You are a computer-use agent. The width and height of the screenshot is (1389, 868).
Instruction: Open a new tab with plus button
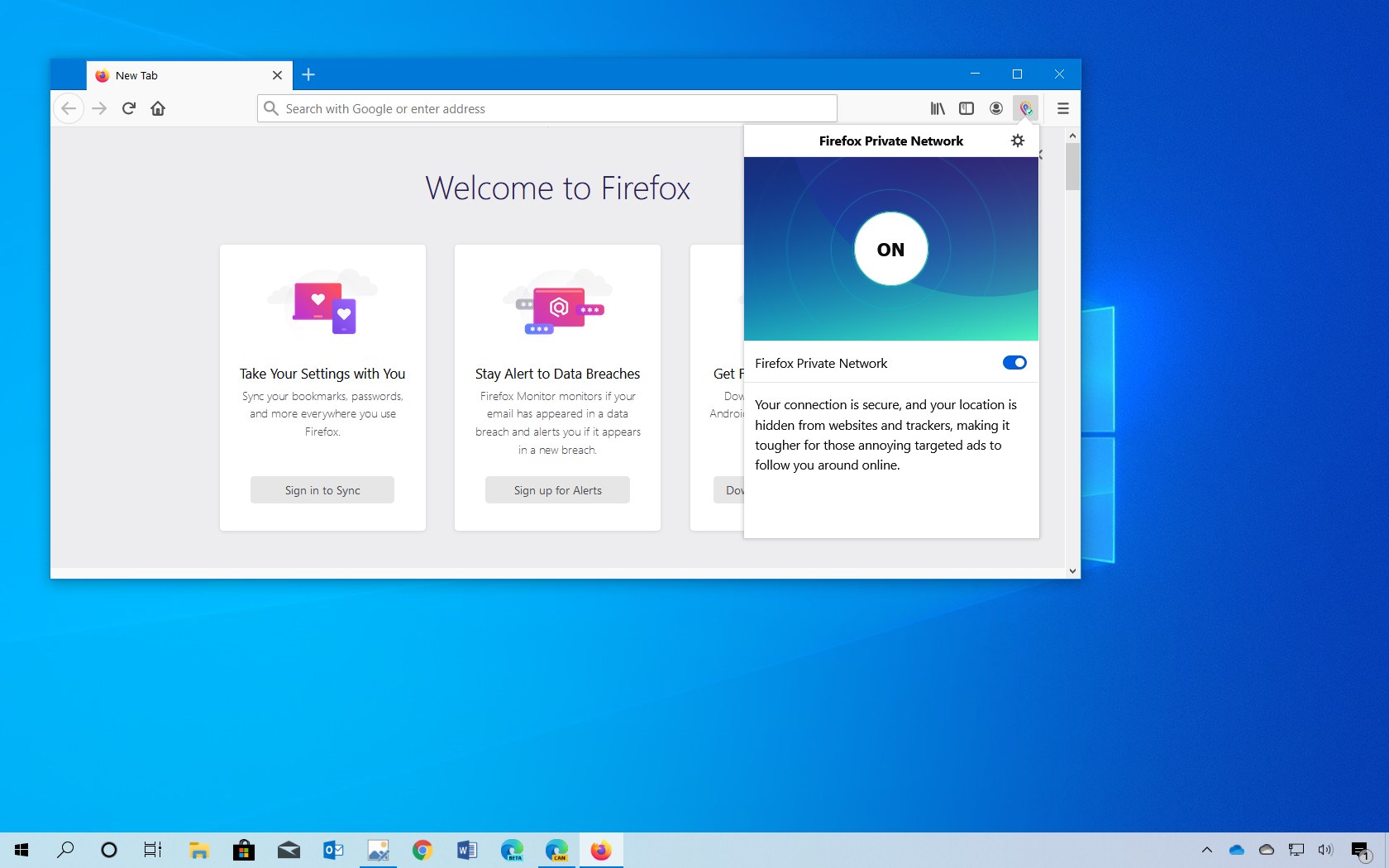point(308,75)
